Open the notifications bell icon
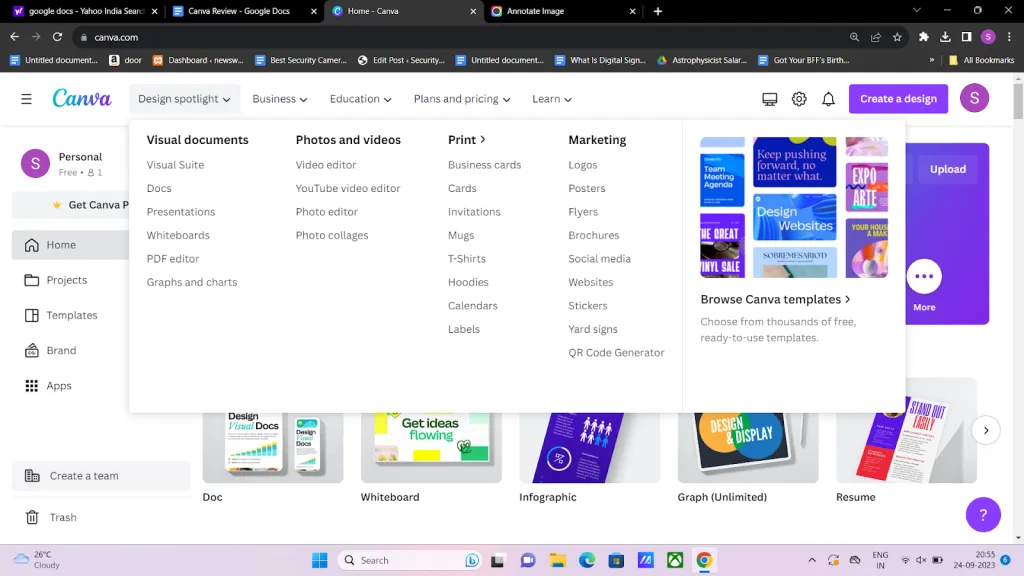 (x=828, y=99)
